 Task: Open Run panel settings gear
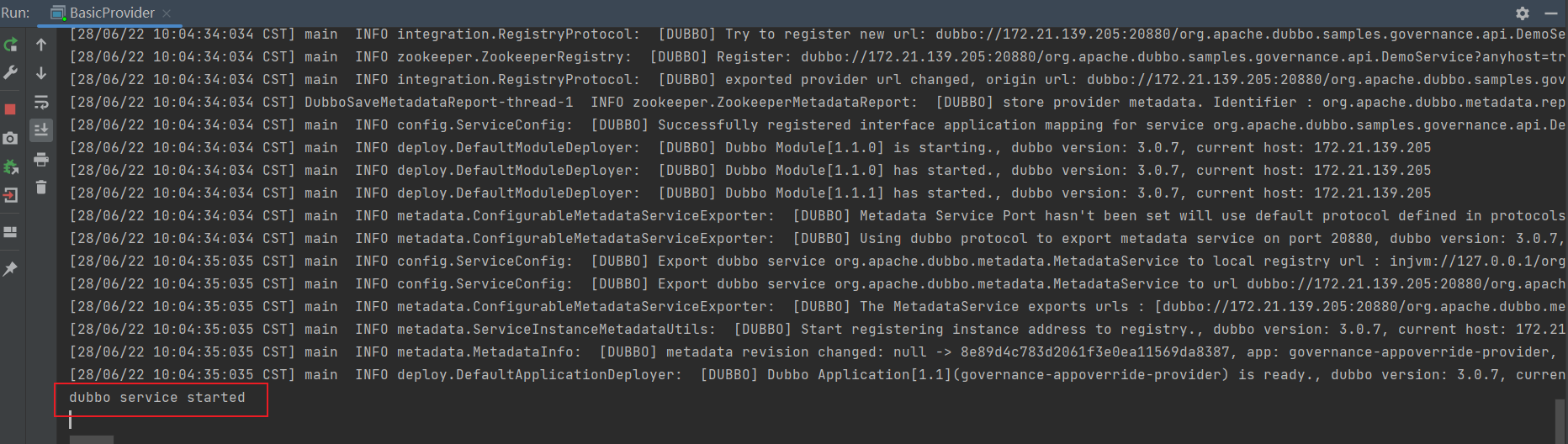coord(1523,13)
